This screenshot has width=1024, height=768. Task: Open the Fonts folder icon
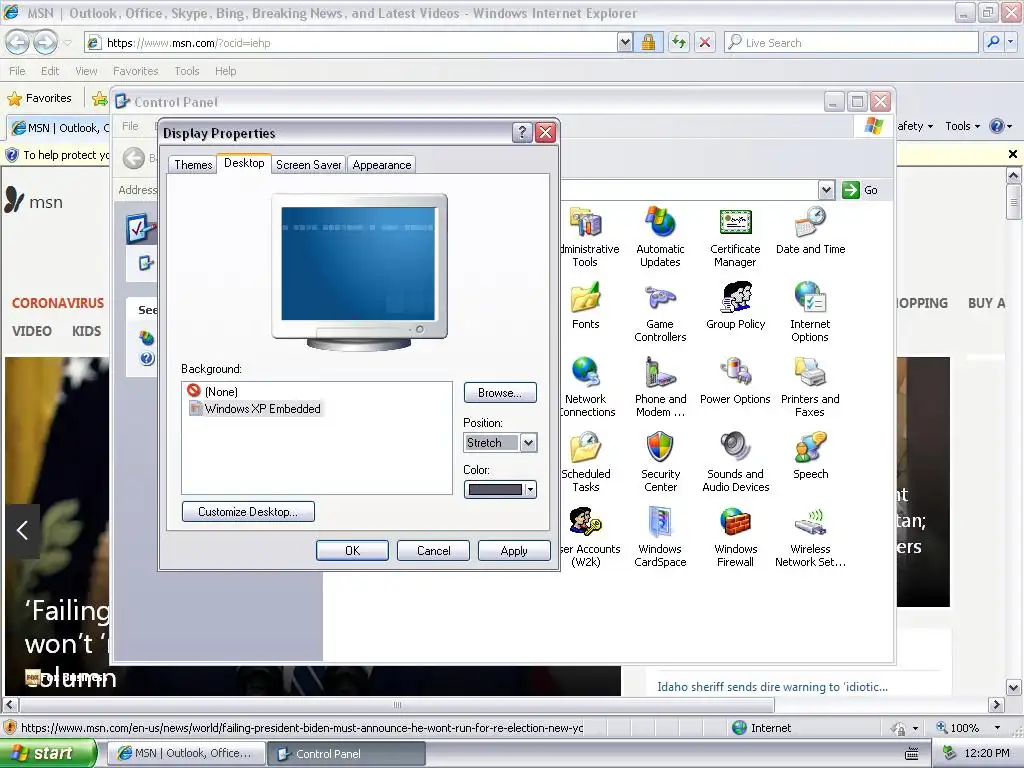[x=585, y=306]
